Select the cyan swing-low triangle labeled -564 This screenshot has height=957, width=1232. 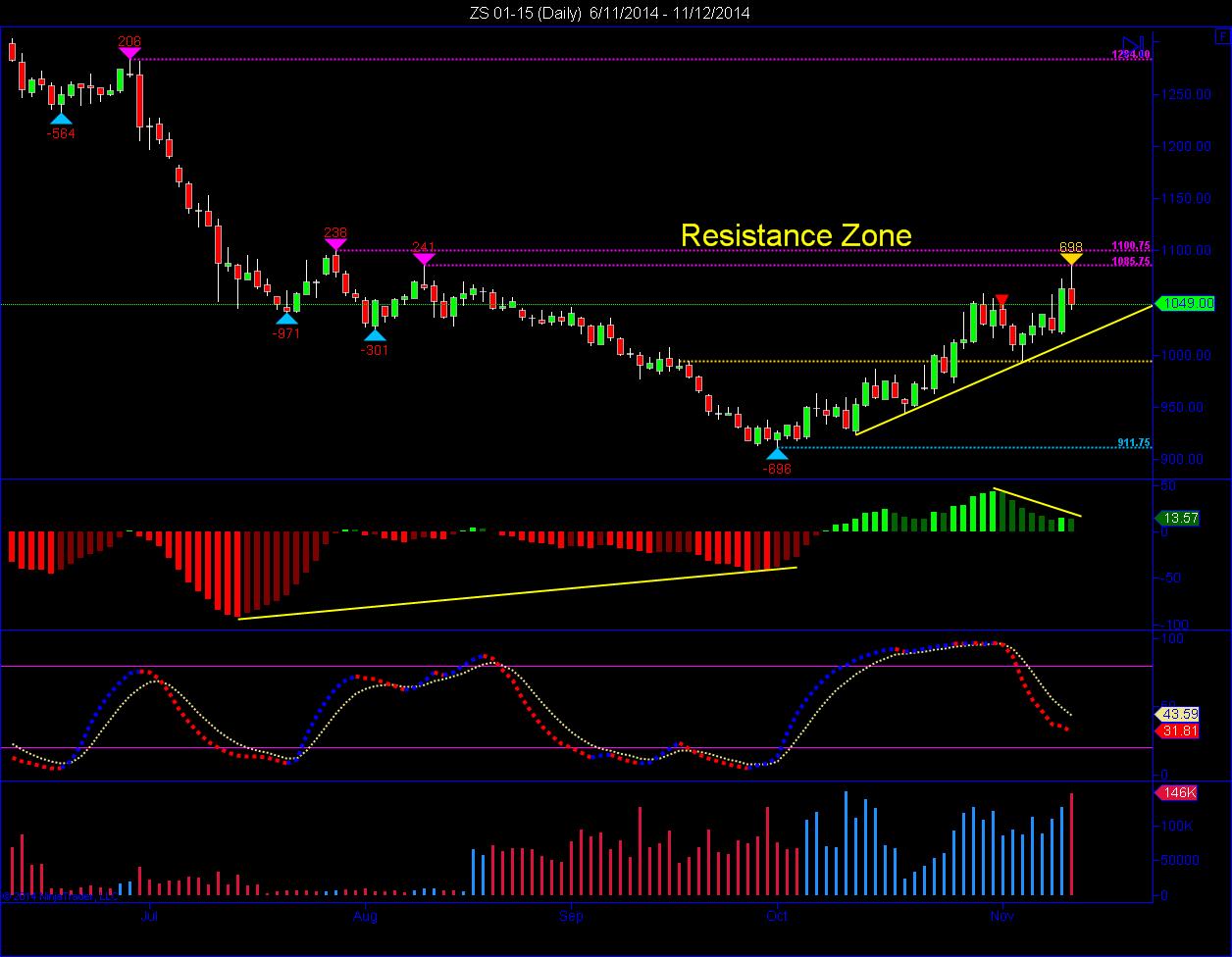pos(62,119)
